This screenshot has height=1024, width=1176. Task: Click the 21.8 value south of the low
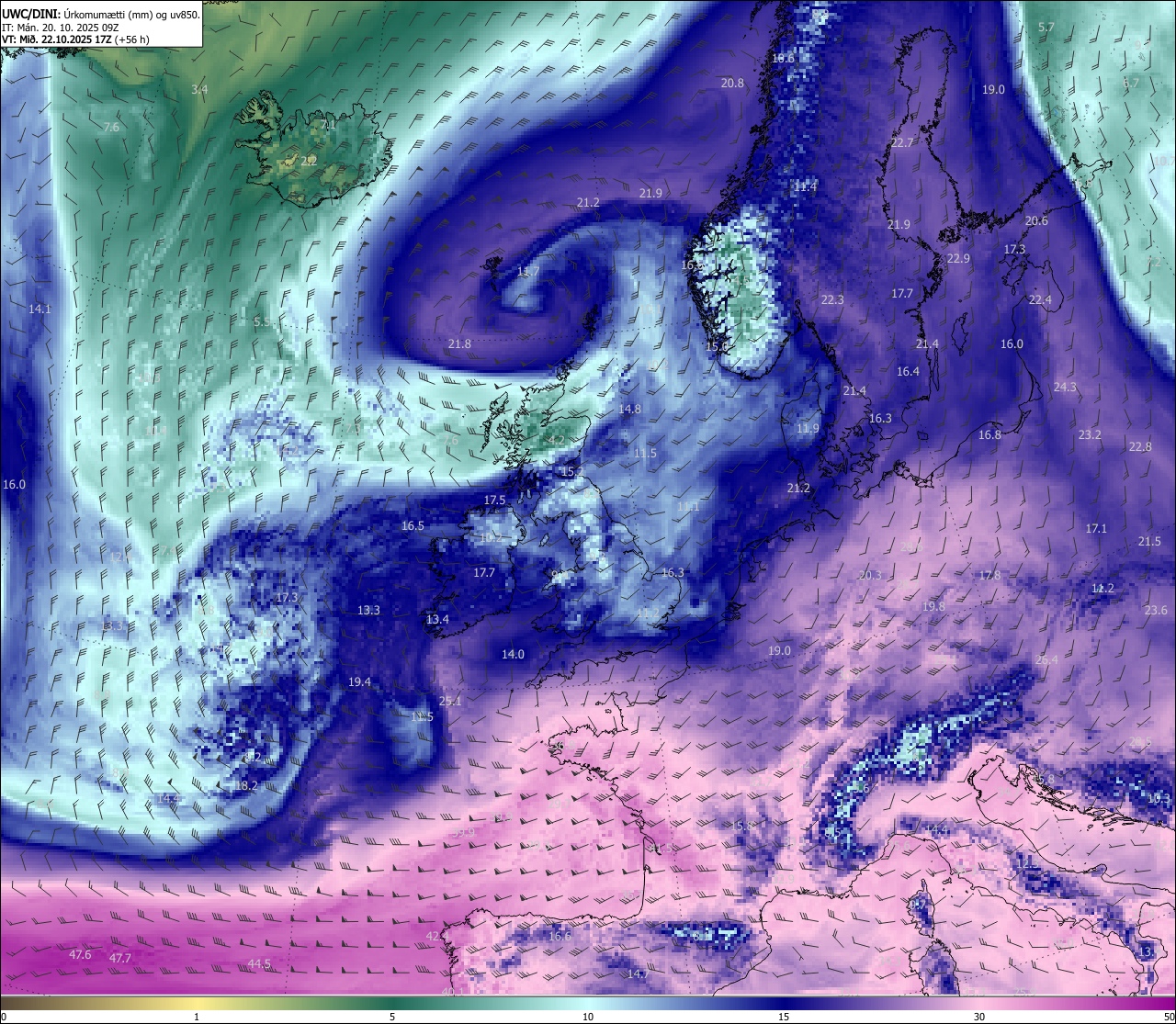(459, 344)
